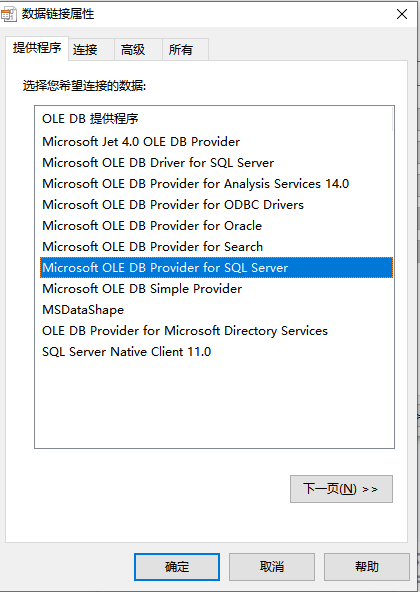Select Provider for Analysis Services 14.0
The image size is (420, 592).
click(x=216, y=184)
